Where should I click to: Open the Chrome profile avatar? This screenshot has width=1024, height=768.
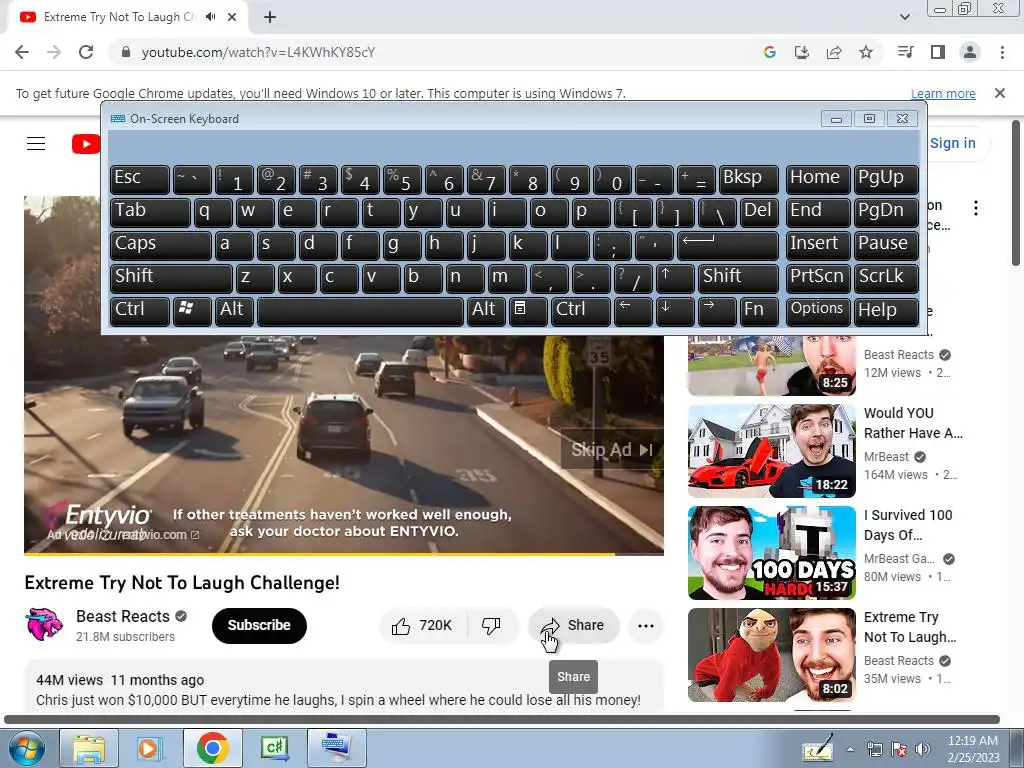[x=970, y=52]
